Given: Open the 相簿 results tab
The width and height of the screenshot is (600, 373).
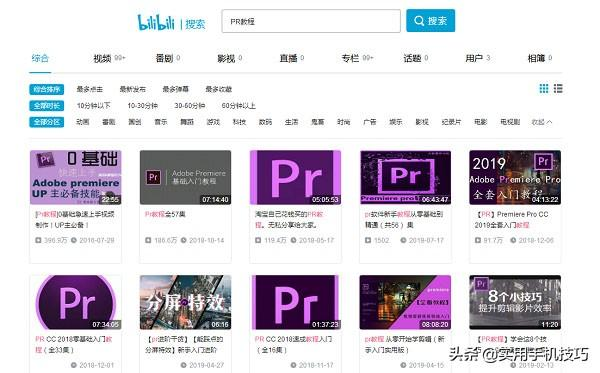Looking at the screenshot, I should pos(540,58).
